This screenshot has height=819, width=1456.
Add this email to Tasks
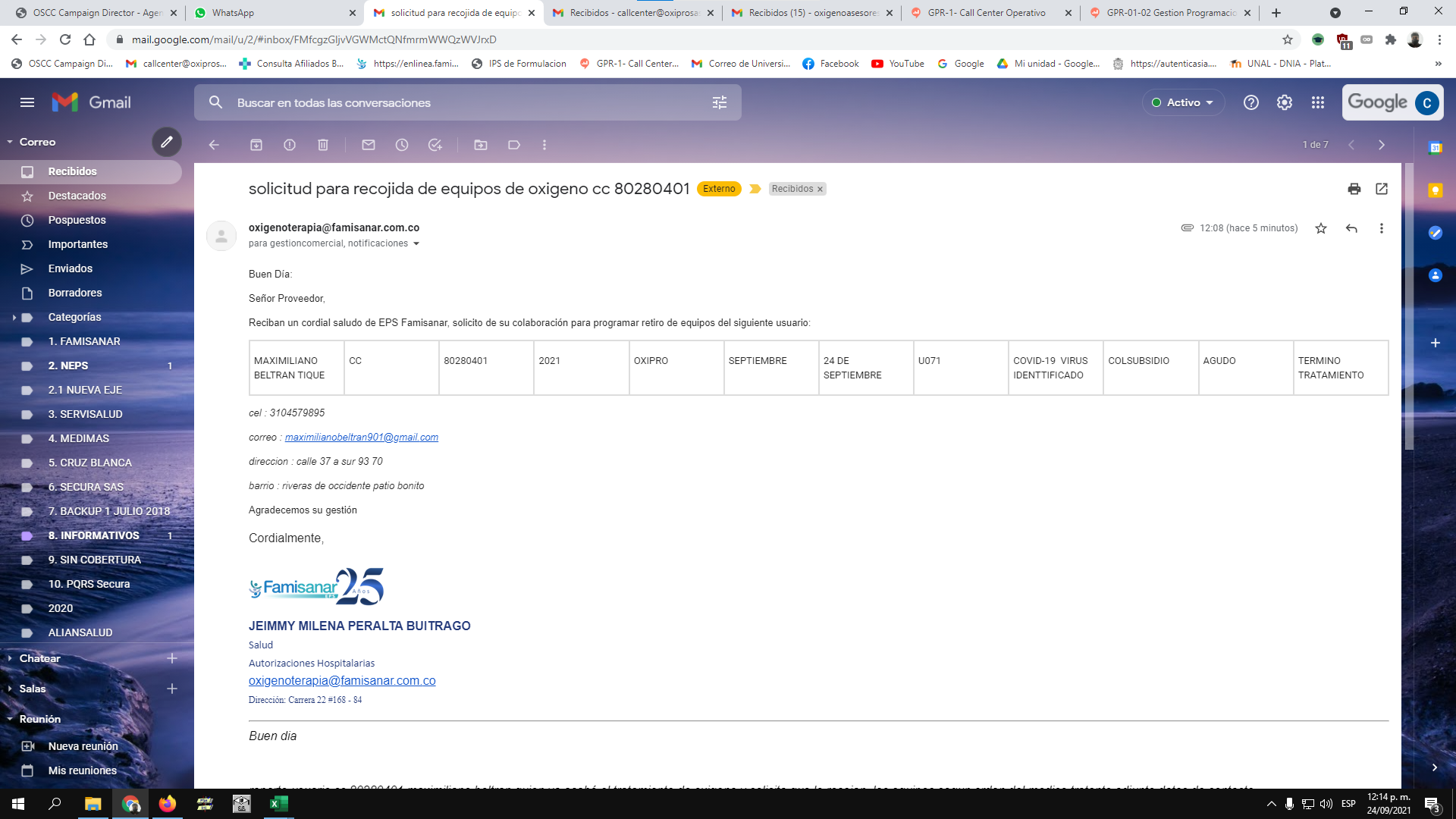pyautogui.click(x=435, y=145)
